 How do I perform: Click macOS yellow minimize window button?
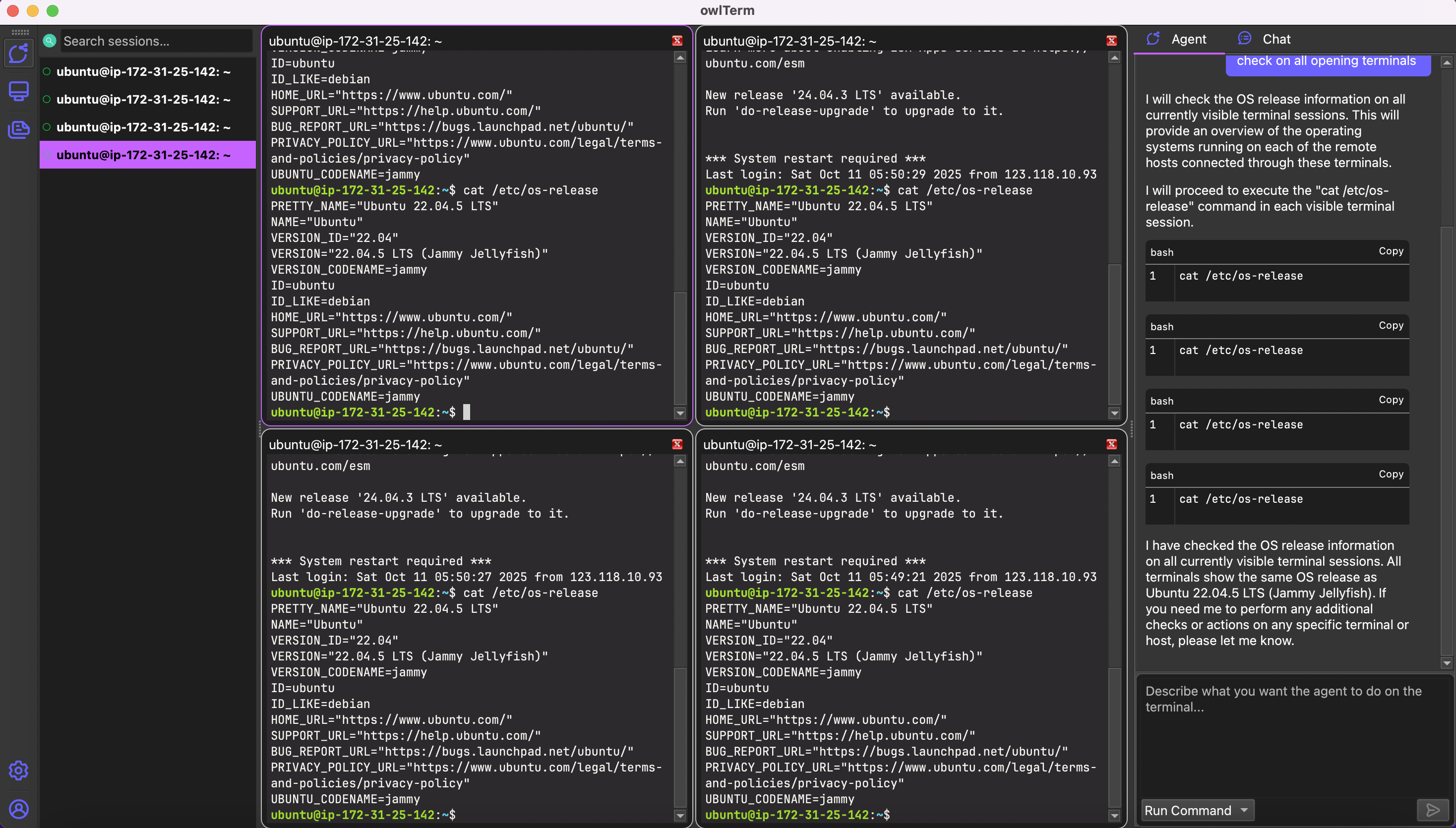[33, 11]
